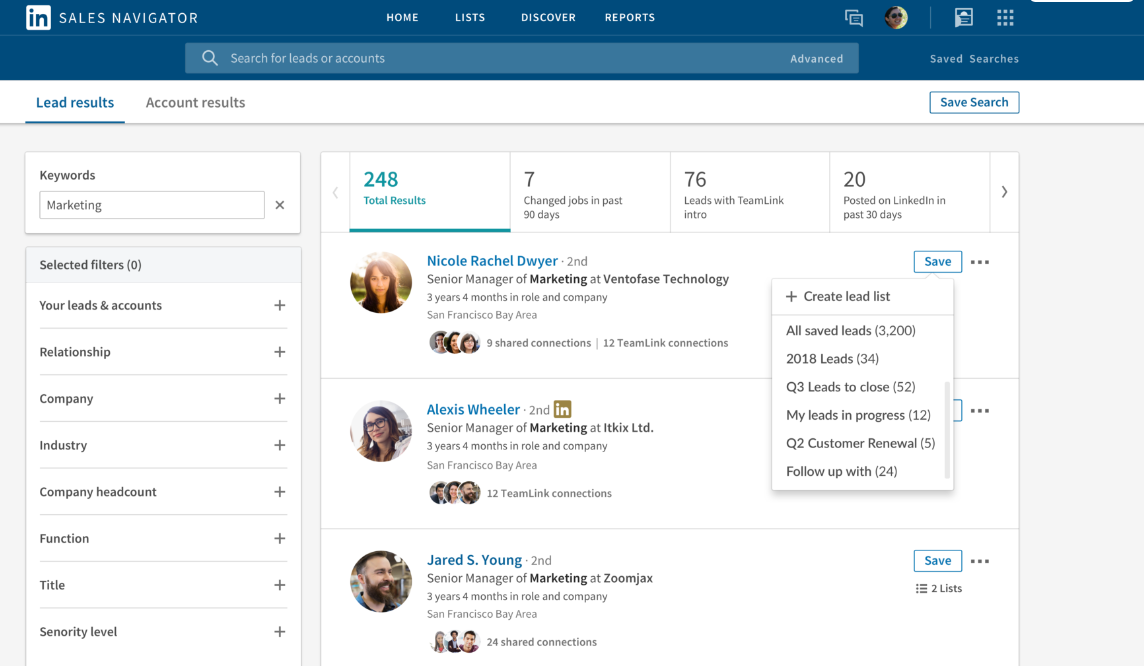Focus the search for leads or accounts field

pos(522,58)
